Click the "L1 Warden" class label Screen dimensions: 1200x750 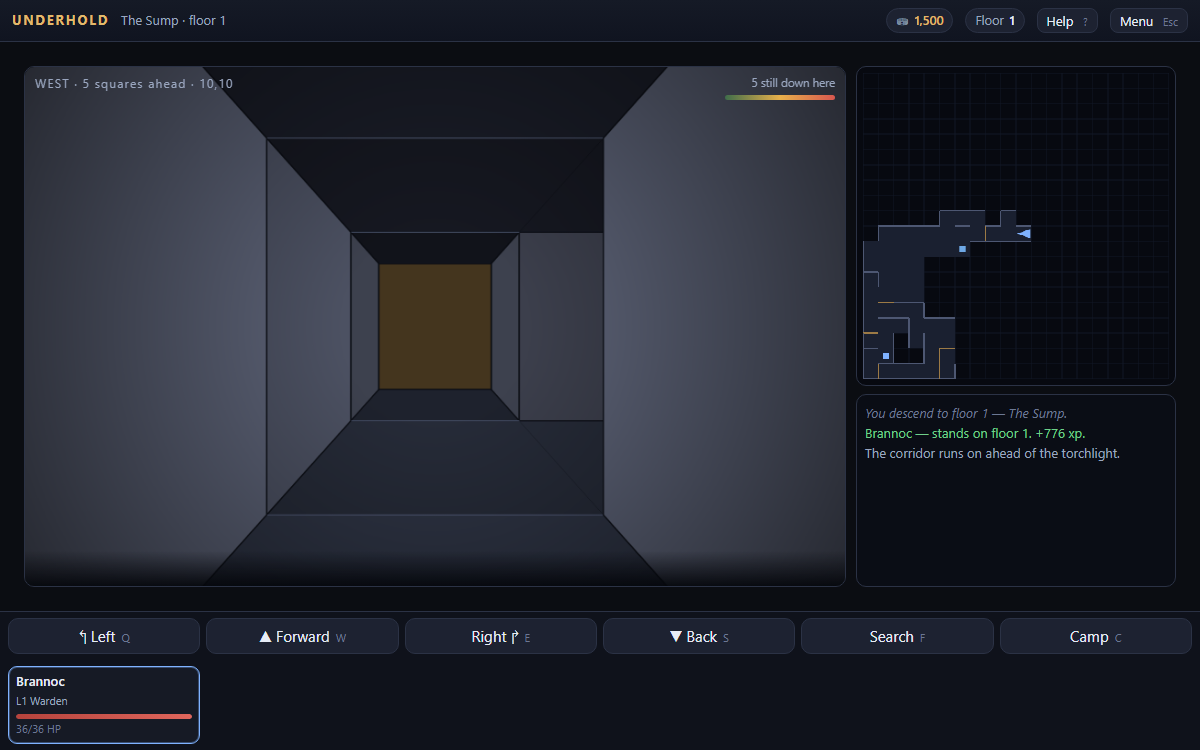[42, 701]
